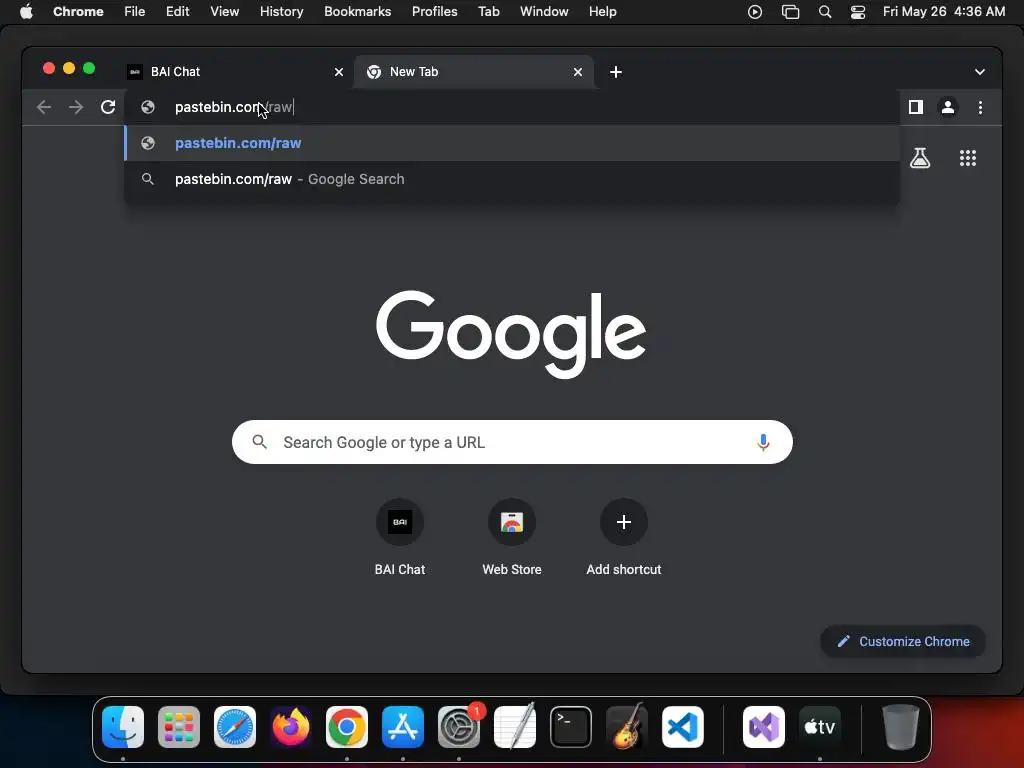Expand the tab search chevron

[979, 72]
